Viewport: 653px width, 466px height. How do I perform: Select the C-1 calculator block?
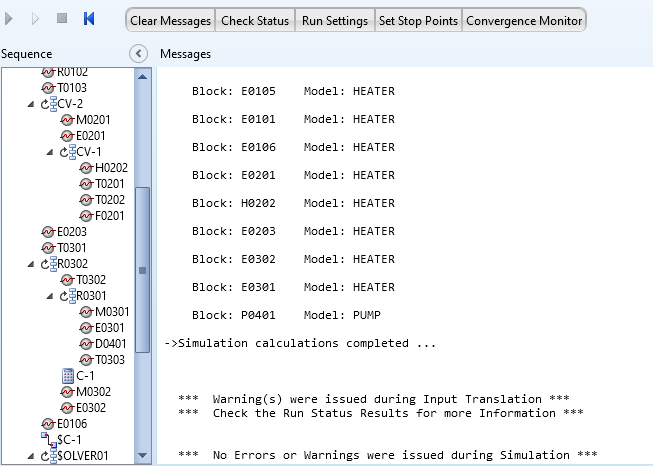tap(85, 375)
